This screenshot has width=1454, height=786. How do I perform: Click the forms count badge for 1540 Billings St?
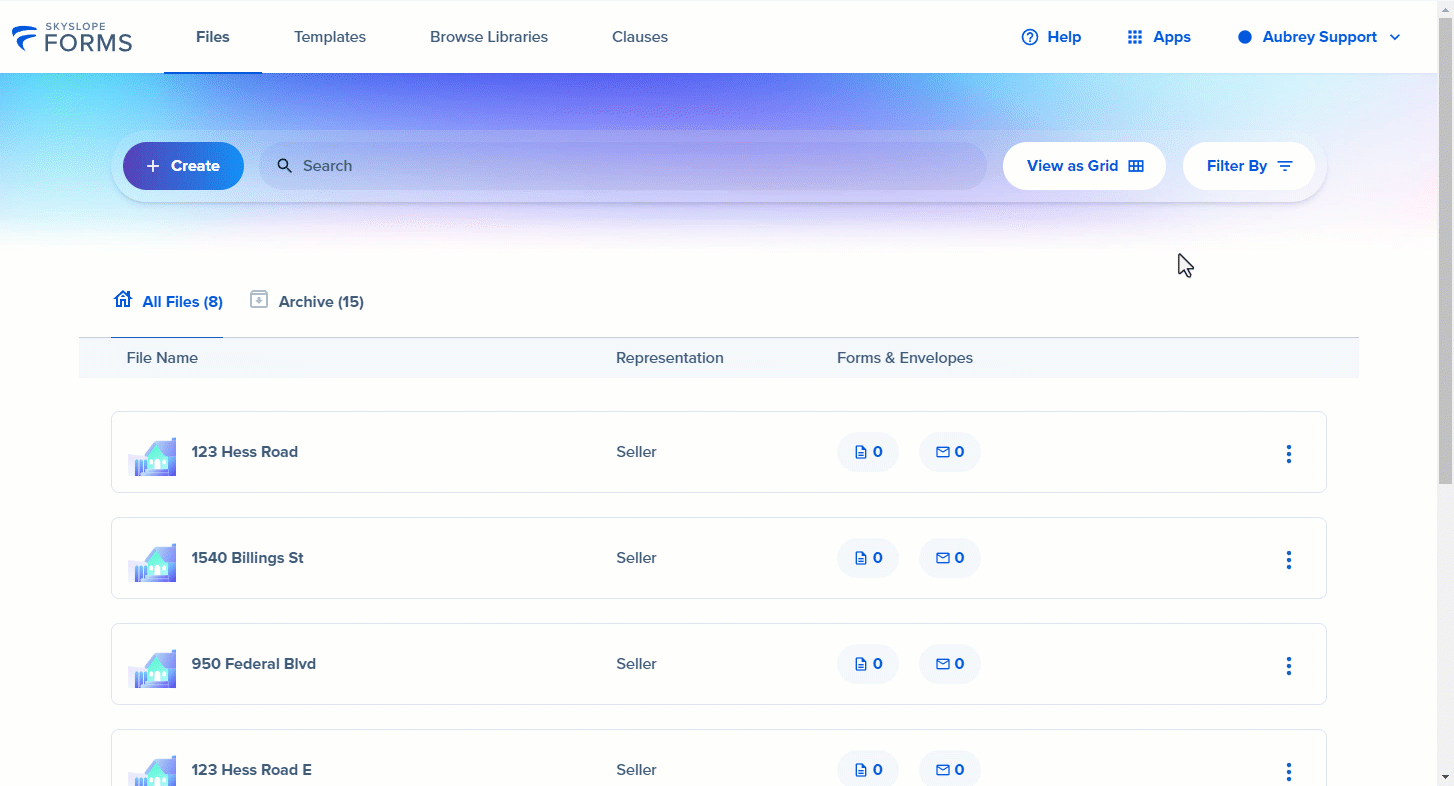868,558
